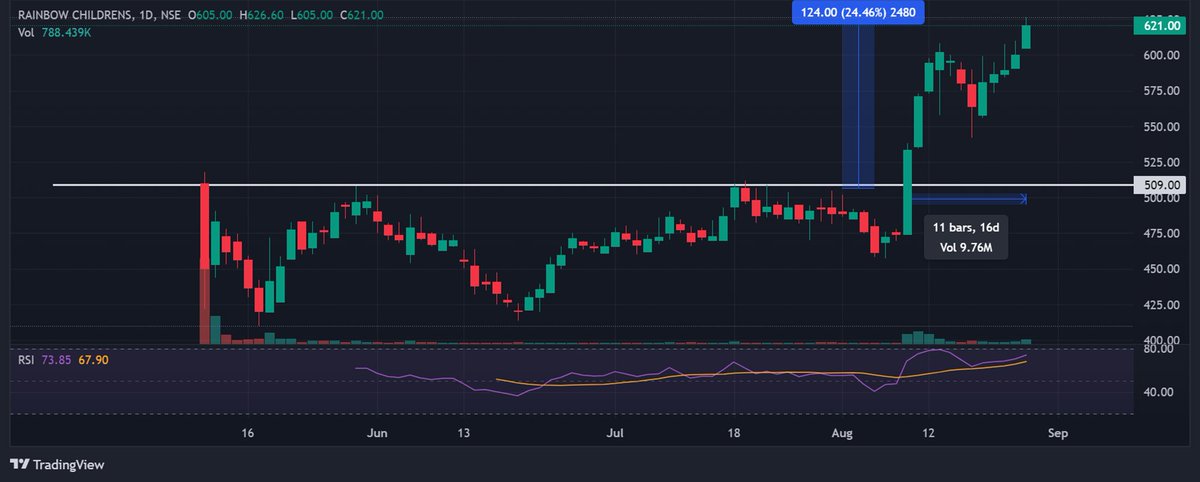
Task: Select the RSI indicator legend label
Action: point(28,358)
